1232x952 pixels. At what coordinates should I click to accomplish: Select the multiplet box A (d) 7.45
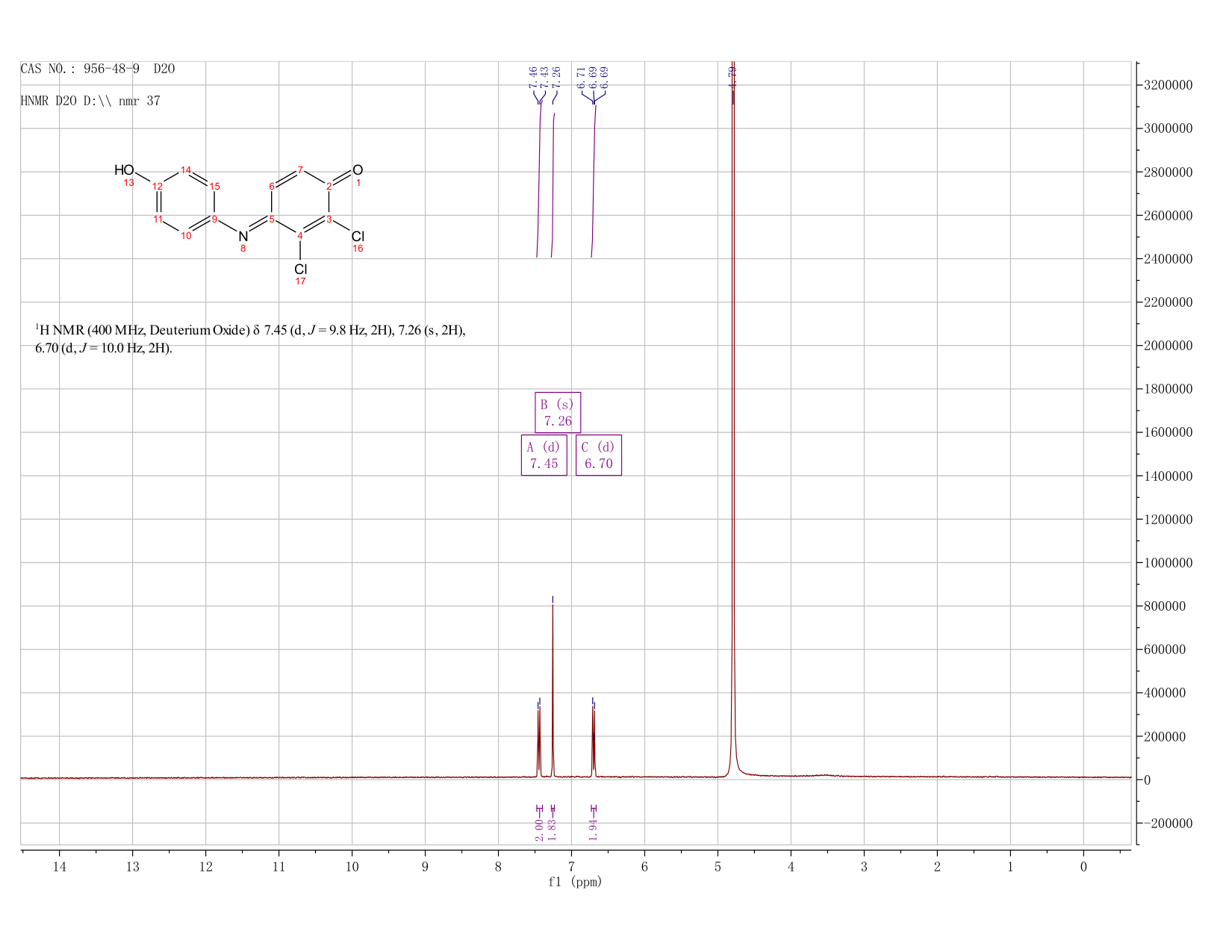[544, 455]
